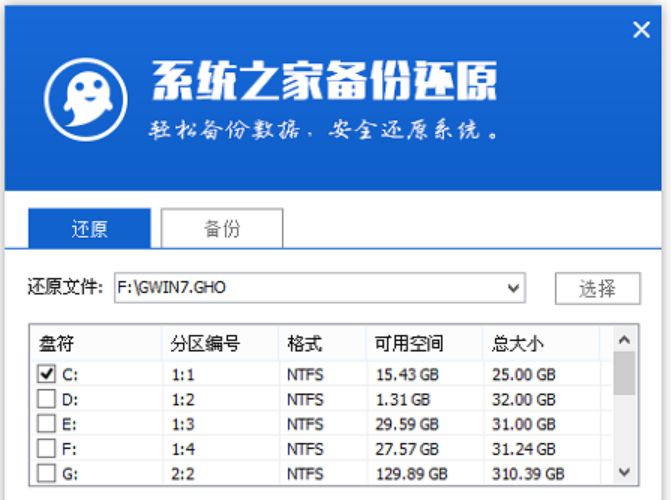This screenshot has width=671, height=500.
Task: Check the D: drive checkbox
Action: click(x=46, y=398)
